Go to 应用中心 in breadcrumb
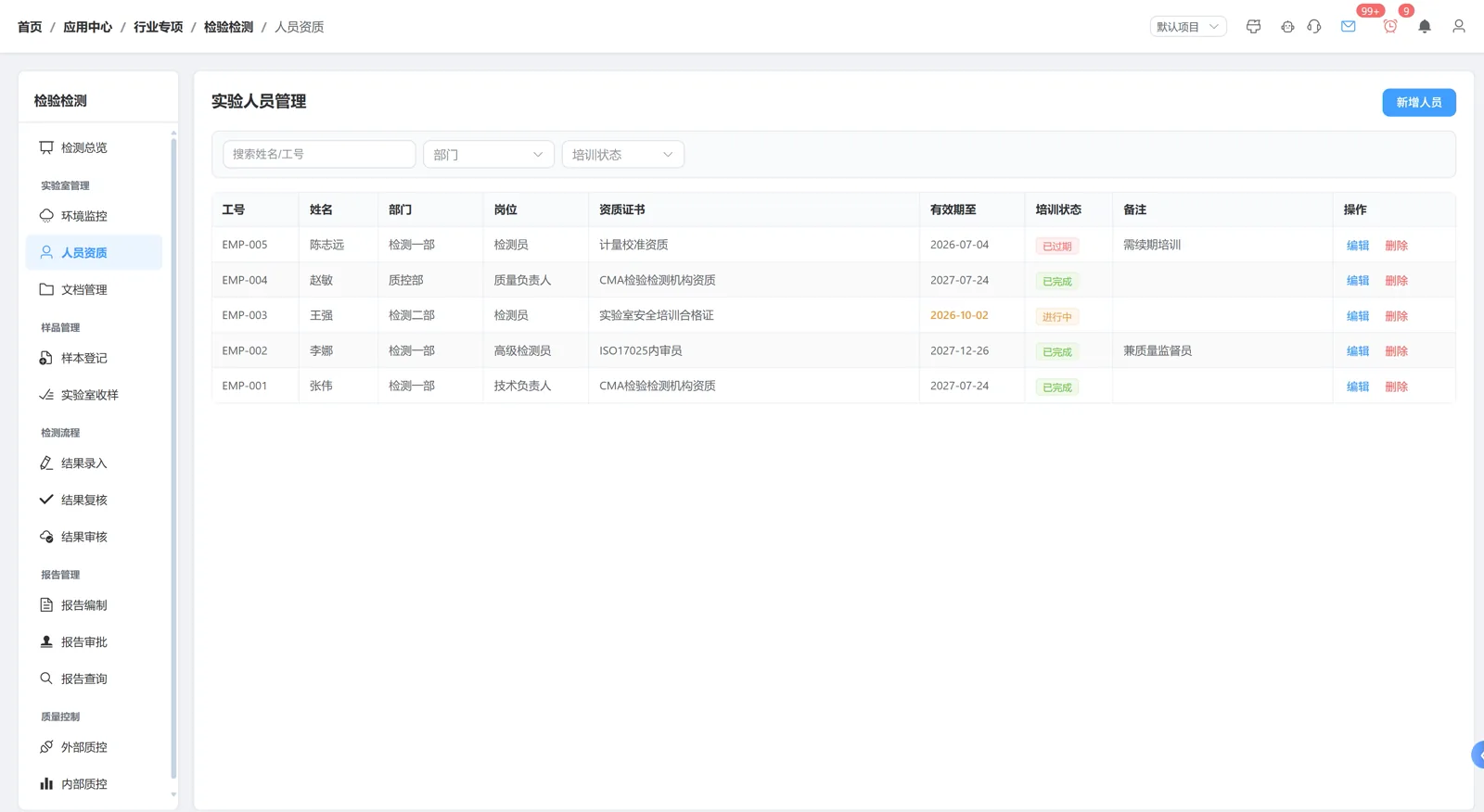Image resolution: width=1484 pixels, height=812 pixels. pyautogui.click(x=87, y=27)
